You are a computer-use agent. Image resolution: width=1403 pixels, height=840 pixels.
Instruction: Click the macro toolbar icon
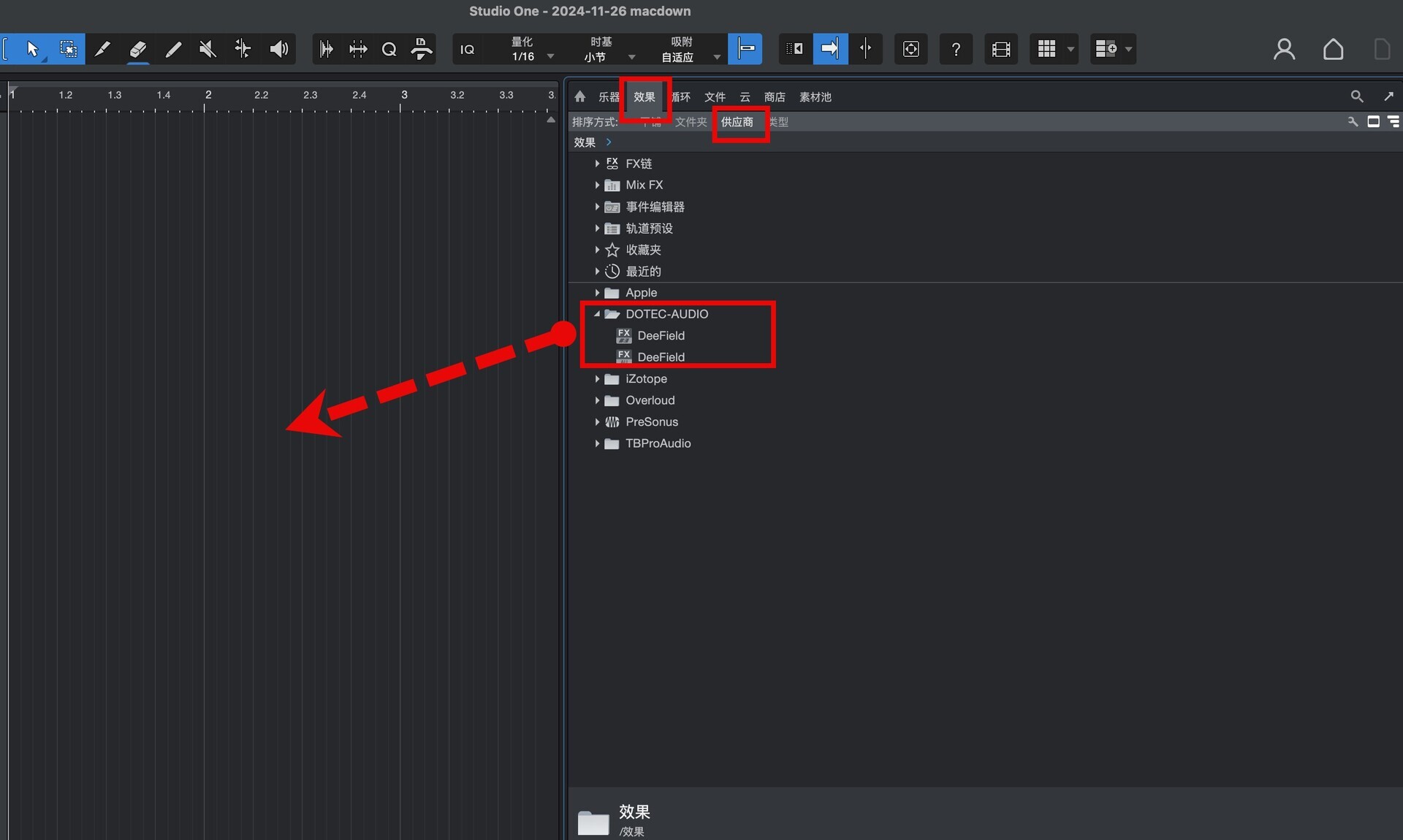coord(421,49)
